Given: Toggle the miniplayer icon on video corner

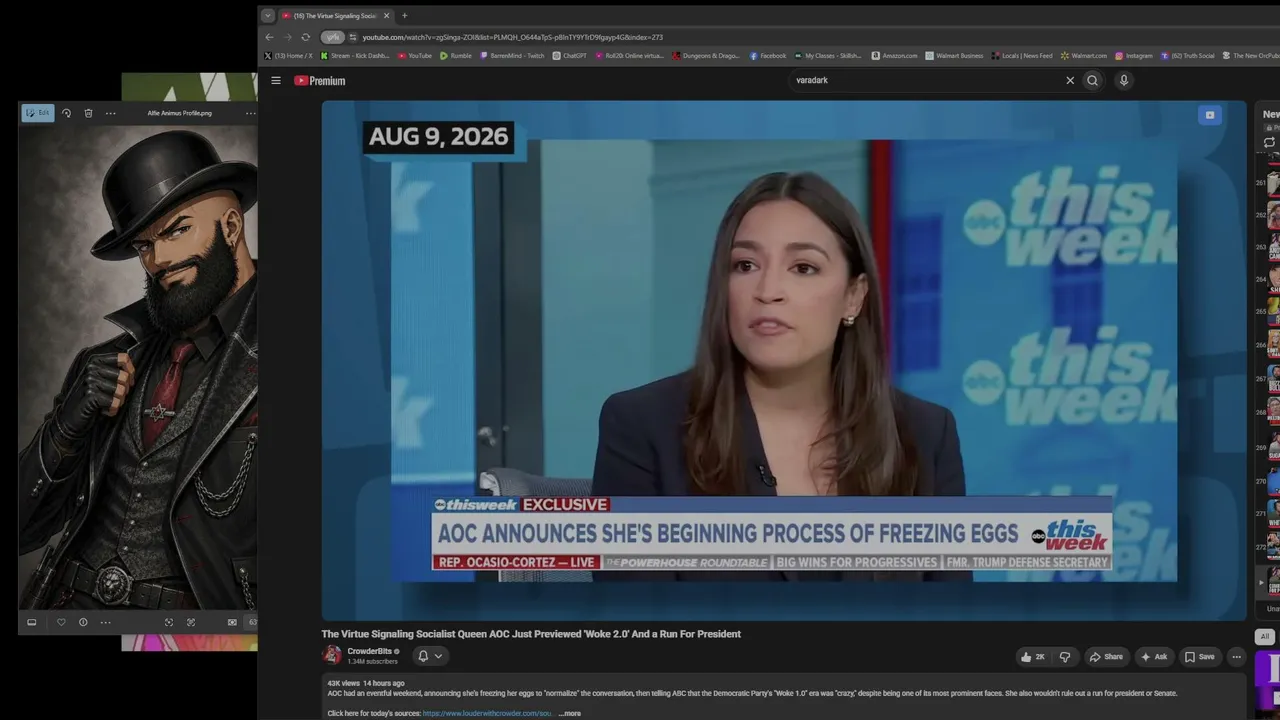Looking at the screenshot, I should [x=1209, y=115].
